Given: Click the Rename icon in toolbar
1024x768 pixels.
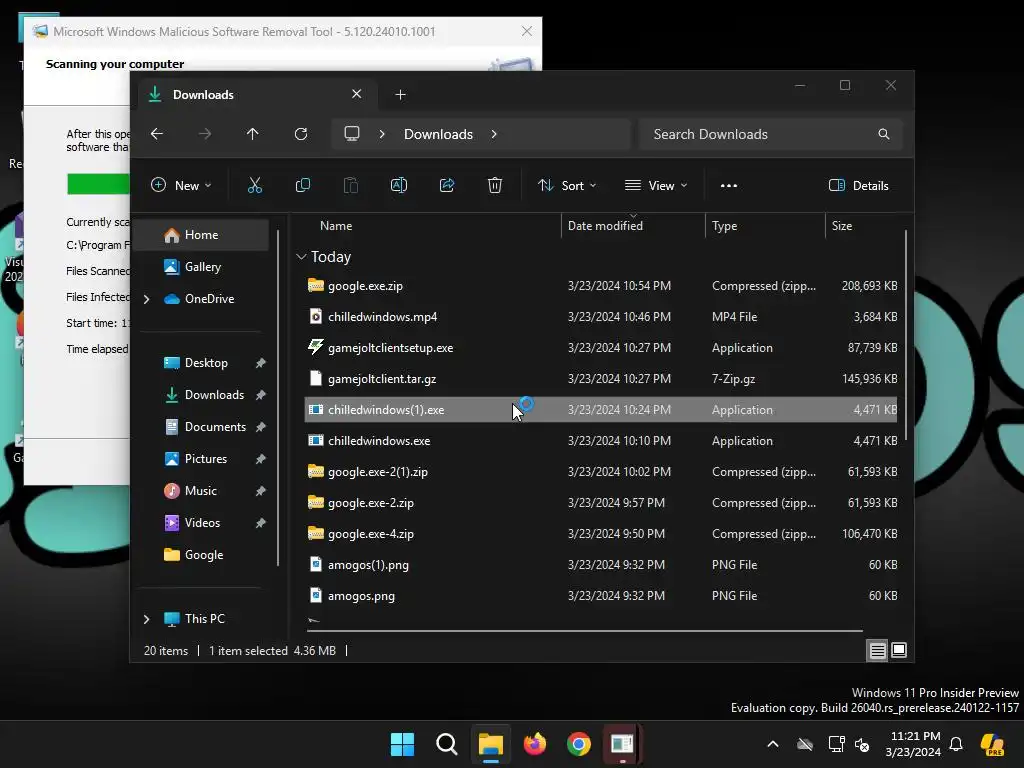Looking at the screenshot, I should click(398, 185).
